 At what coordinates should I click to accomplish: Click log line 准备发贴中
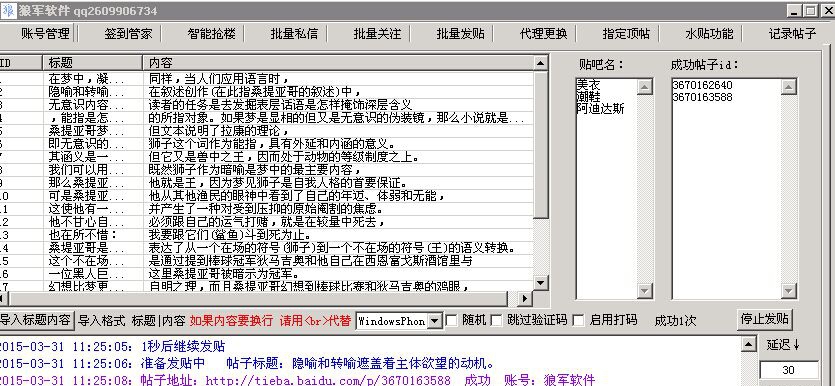173,364
